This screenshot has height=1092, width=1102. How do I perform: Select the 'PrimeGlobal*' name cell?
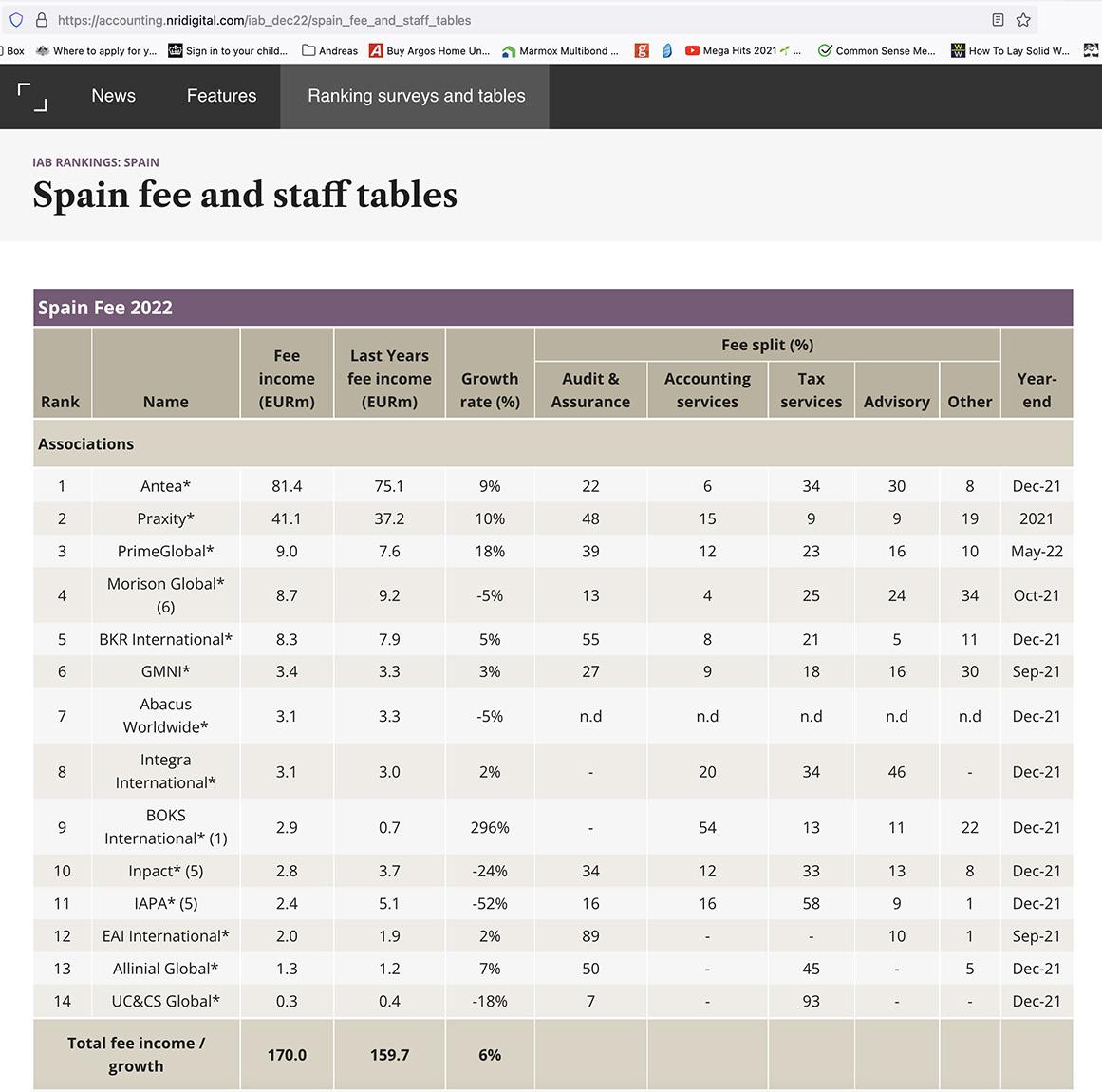coord(166,551)
